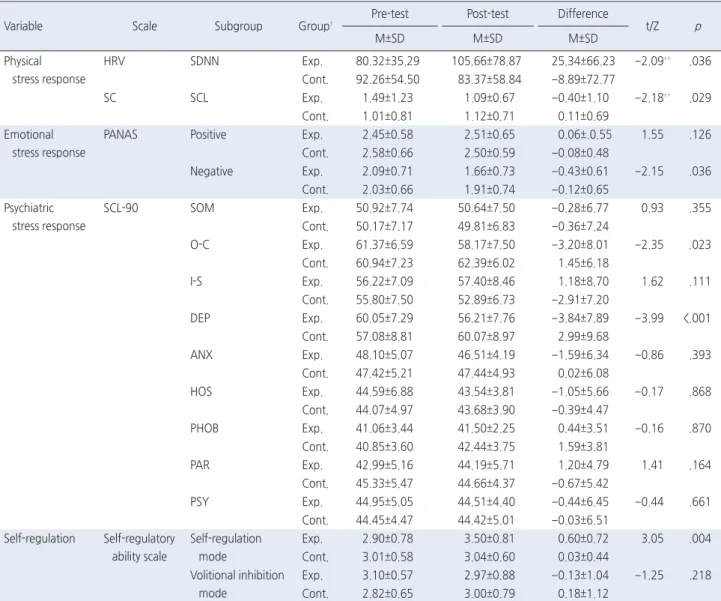Click the p value .355
This screenshot has height=601, width=721.
point(700,208)
